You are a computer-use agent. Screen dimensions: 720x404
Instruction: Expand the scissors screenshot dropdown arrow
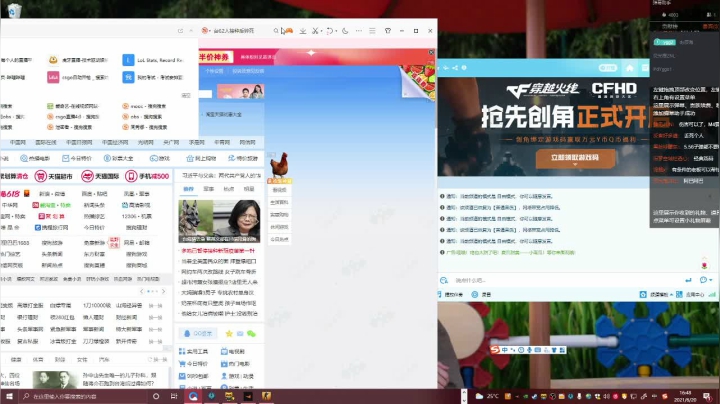pos(321,31)
